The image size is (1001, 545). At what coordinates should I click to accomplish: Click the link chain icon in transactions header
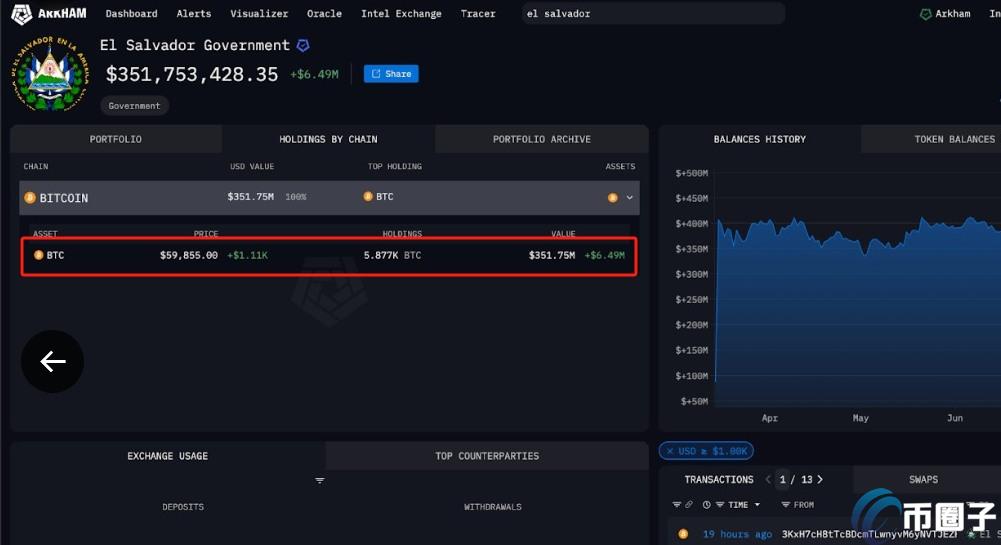[x=689, y=505]
